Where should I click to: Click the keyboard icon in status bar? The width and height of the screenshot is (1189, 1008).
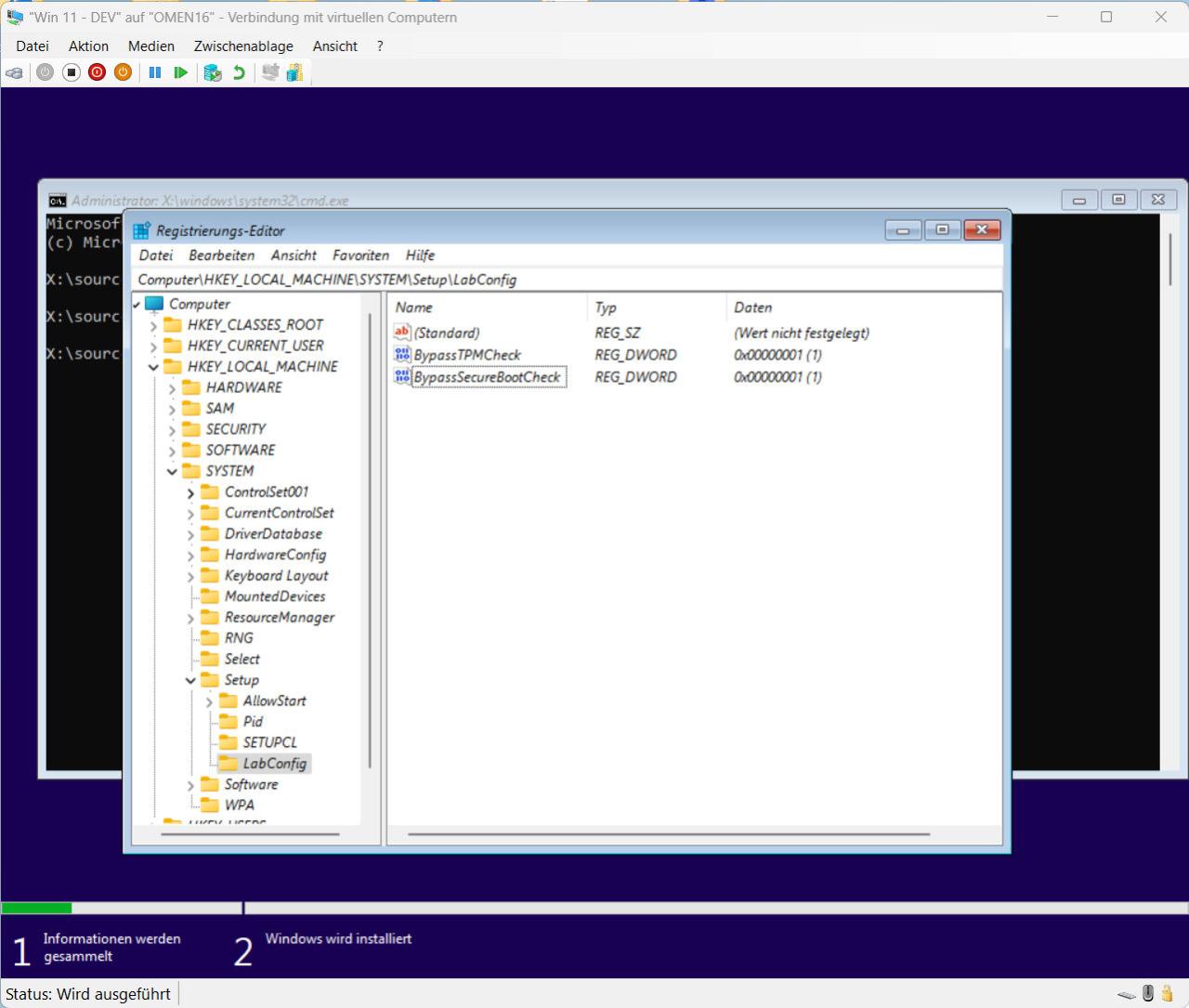pyautogui.click(x=1127, y=994)
